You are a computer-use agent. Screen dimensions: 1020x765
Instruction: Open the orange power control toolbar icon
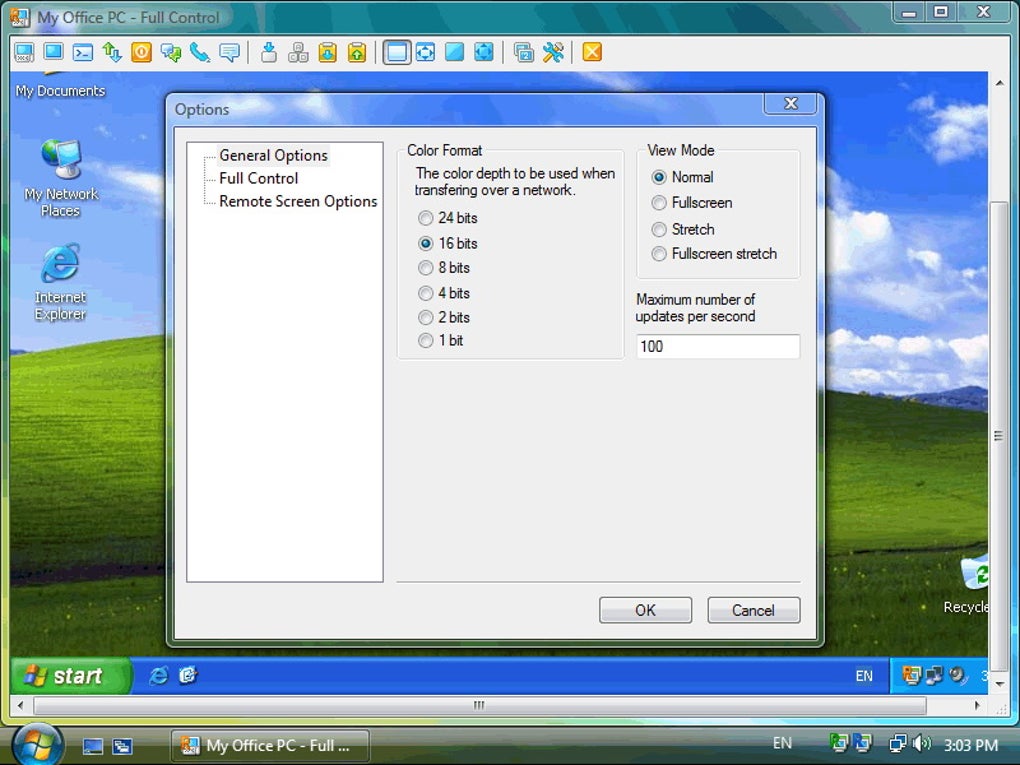point(141,52)
